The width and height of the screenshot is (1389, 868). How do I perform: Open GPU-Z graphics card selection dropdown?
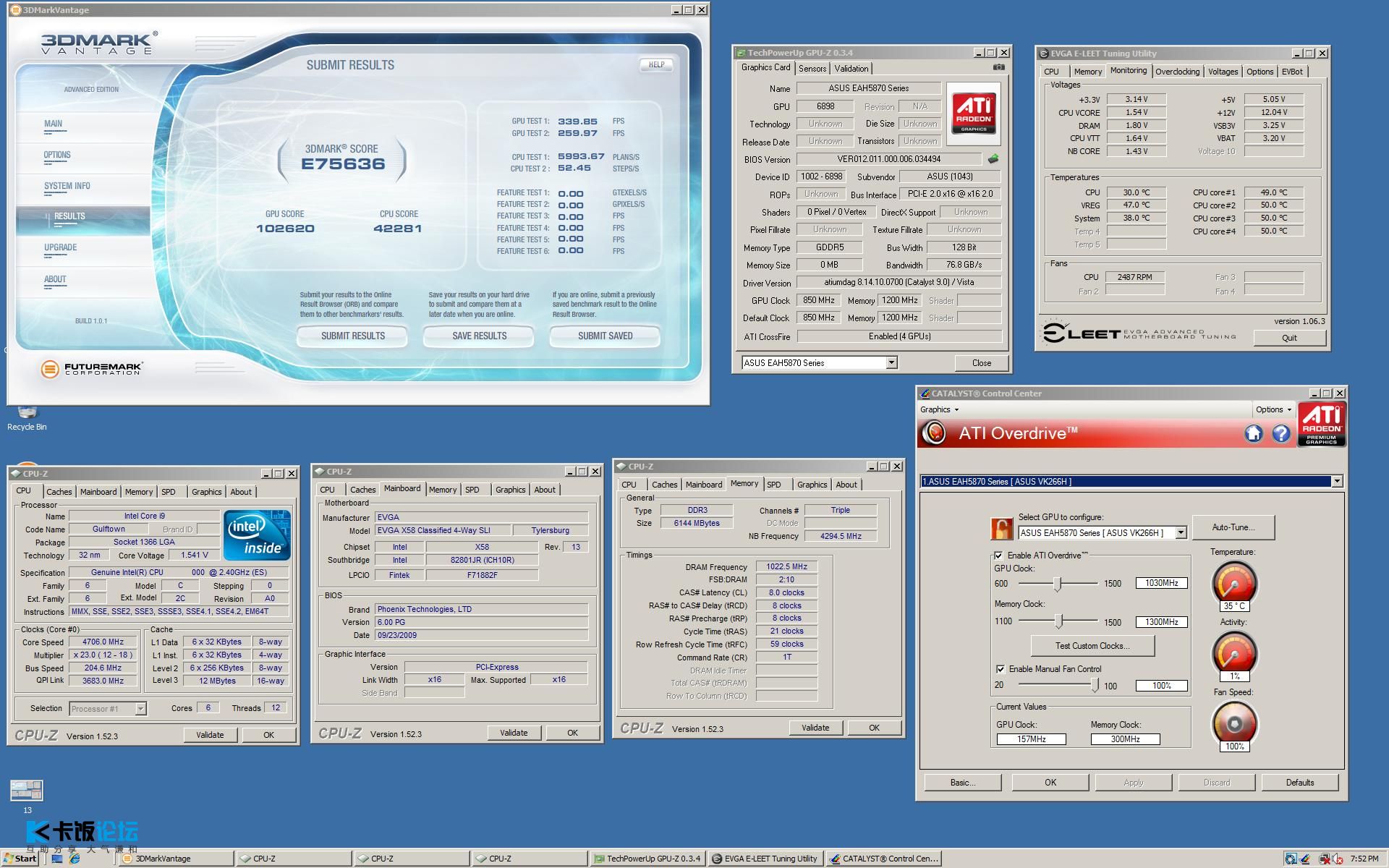891,362
